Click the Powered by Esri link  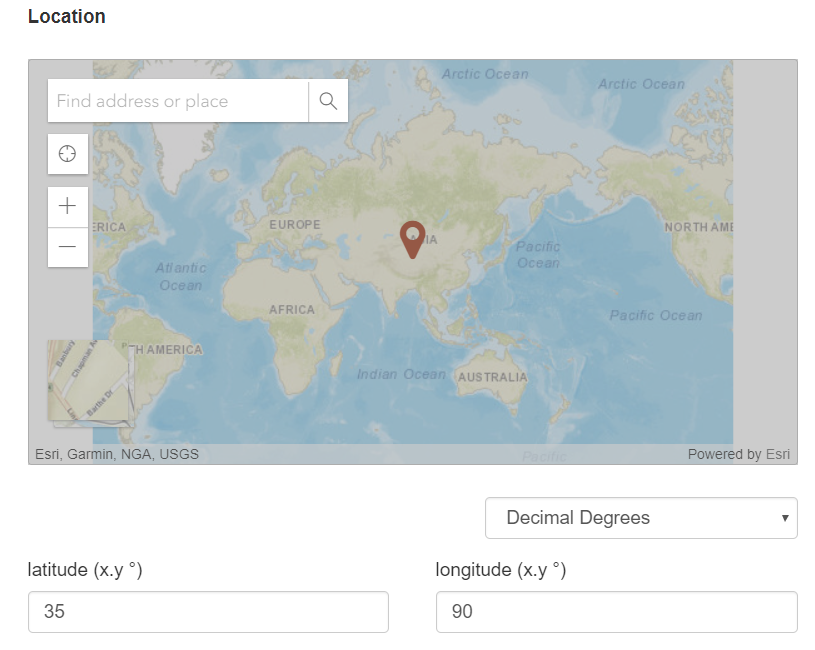(738, 454)
